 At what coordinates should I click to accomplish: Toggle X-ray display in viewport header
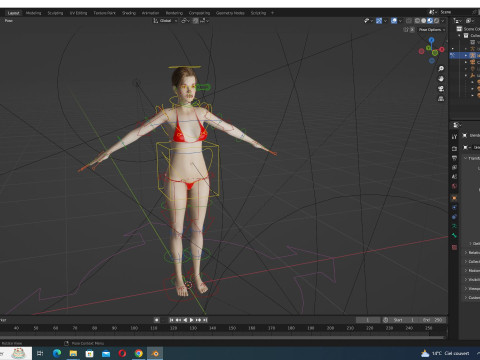coord(409,21)
